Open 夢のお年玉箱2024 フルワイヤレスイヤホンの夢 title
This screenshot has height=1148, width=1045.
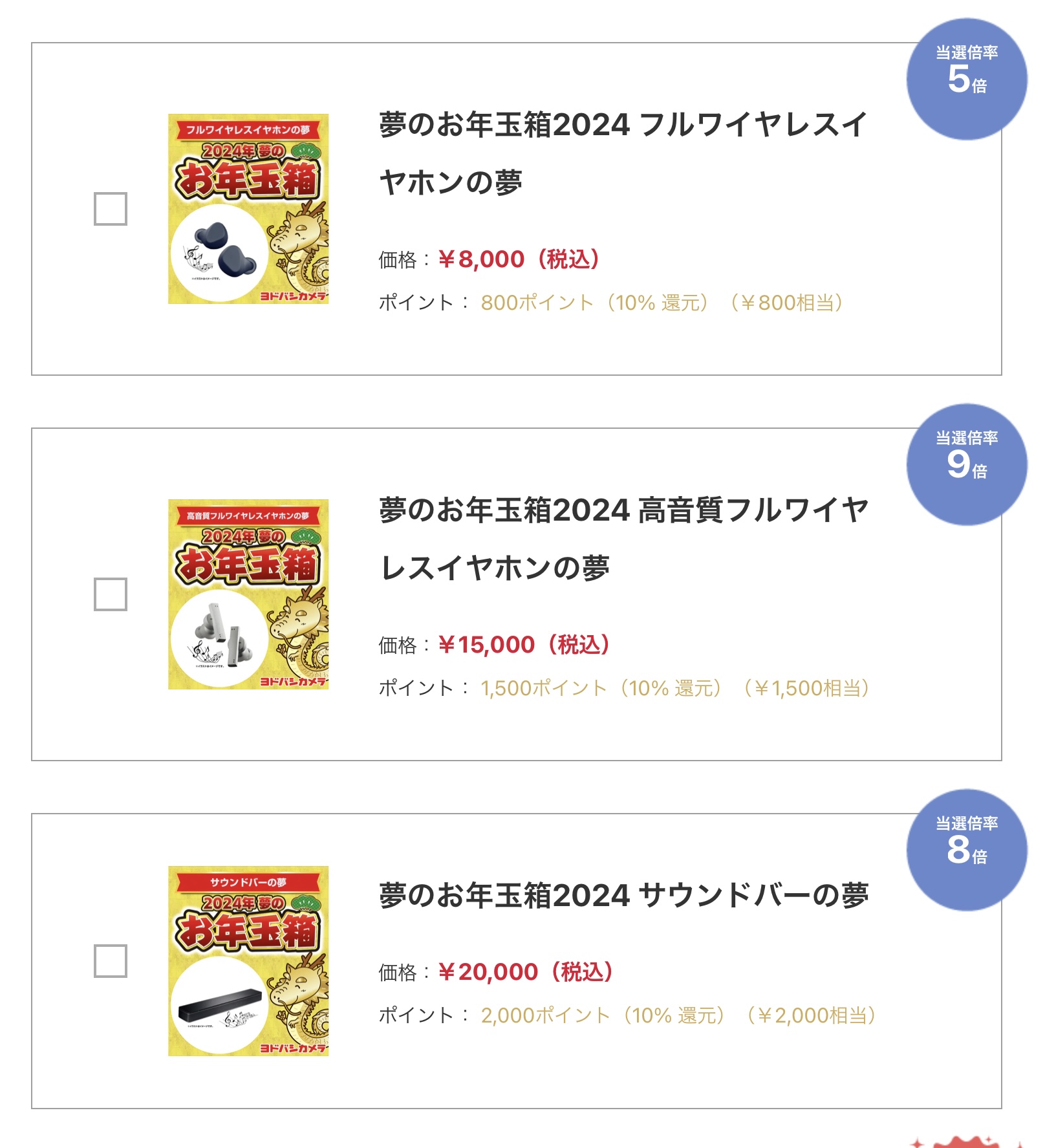[x=622, y=153]
